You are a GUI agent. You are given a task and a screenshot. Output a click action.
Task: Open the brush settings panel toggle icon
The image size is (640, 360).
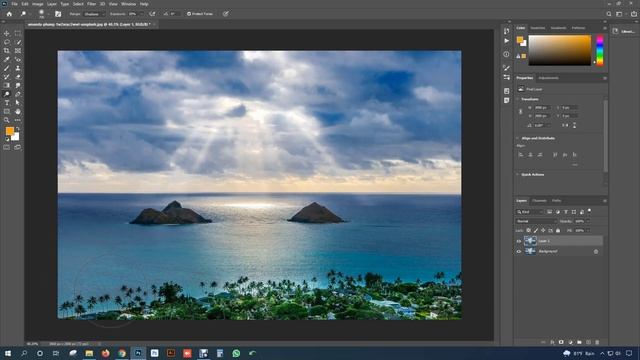coord(58,14)
